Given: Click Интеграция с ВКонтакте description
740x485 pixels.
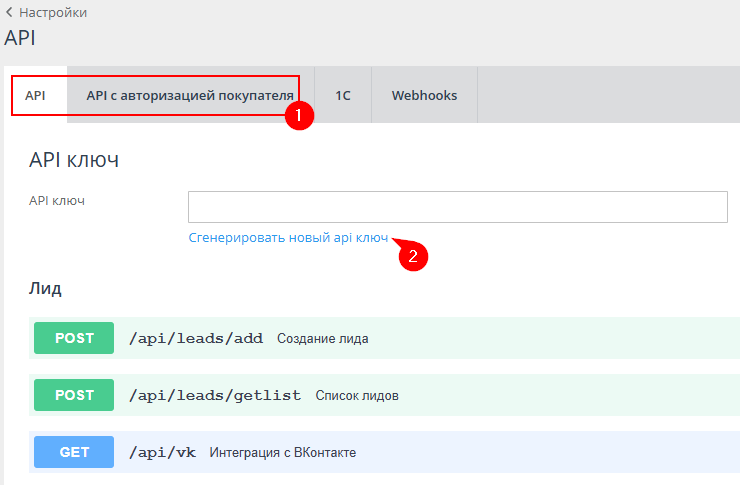Looking at the screenshot, I should click(x=282, y=453).
